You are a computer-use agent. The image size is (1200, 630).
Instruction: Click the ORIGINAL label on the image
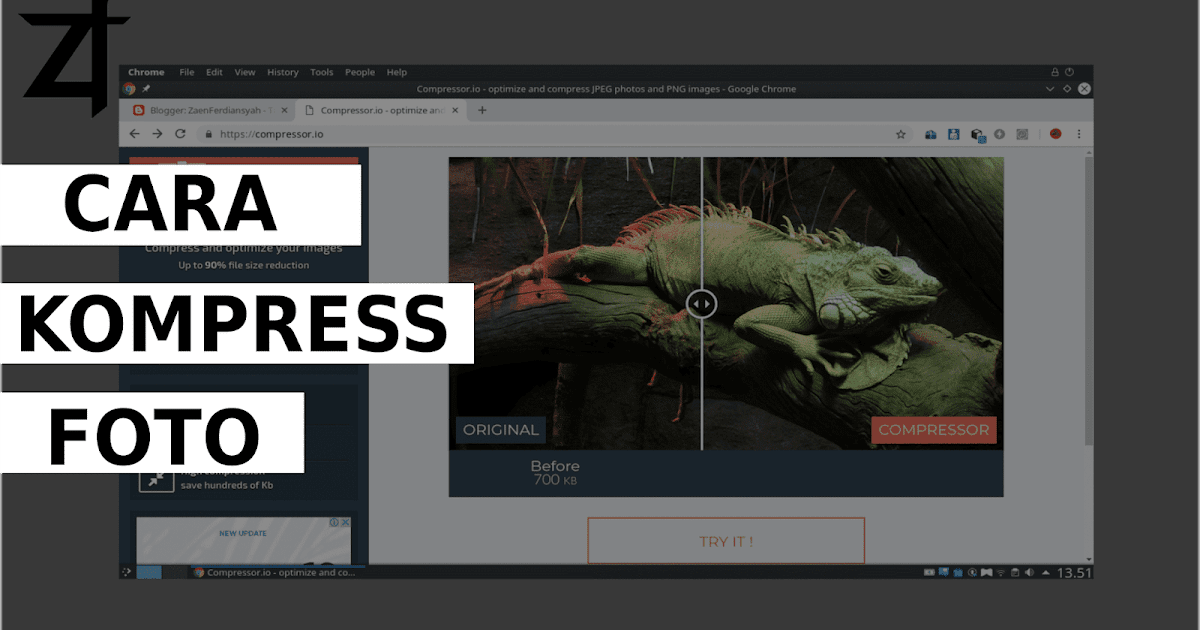tap(499, 430)
